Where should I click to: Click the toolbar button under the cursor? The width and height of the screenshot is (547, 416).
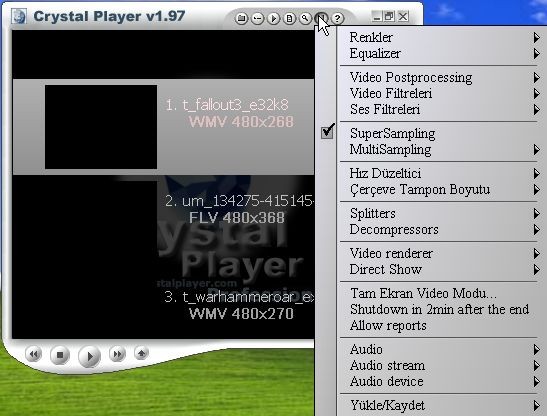tap(321, 18)
